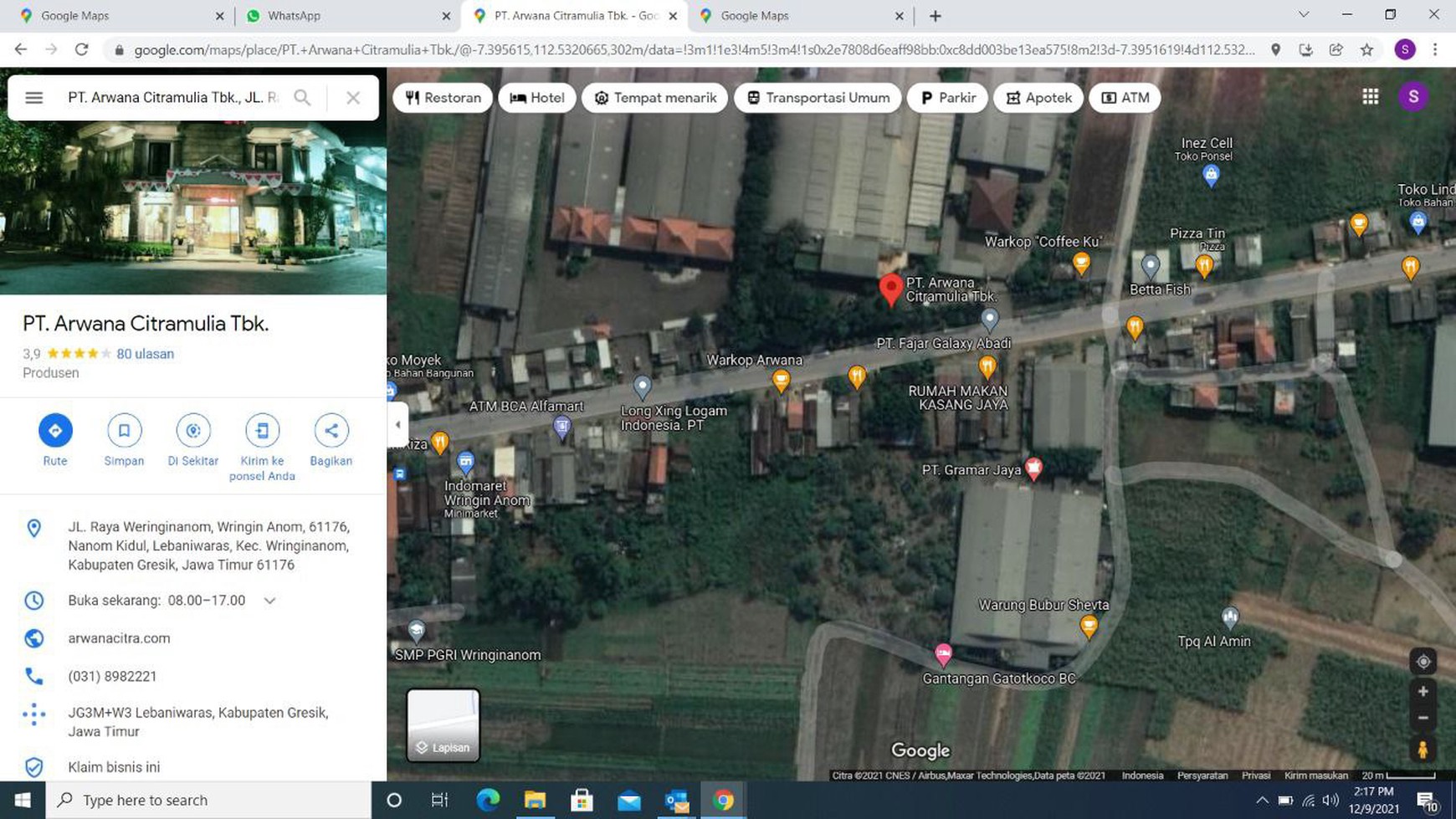Collapse the side panel arrow
Screen dimensions: 1456x819
pos(397,425)
